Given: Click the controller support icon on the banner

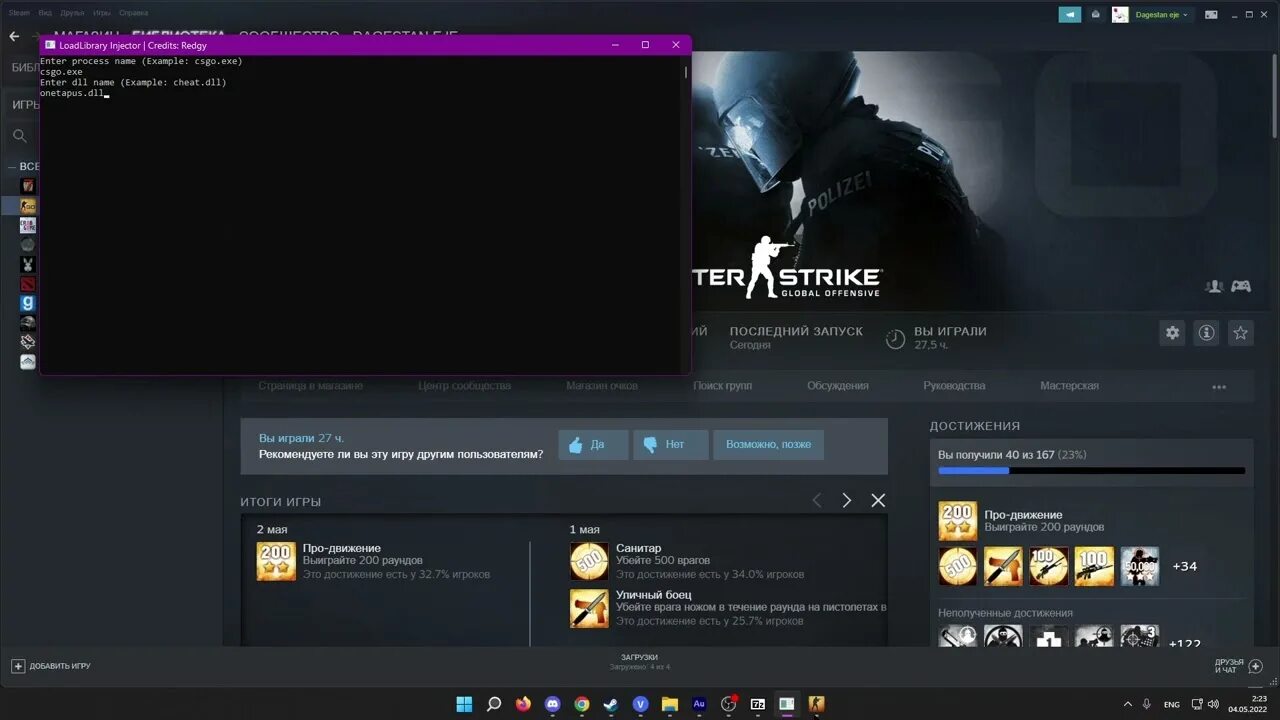Looking at the screenshot, I should coord(1240,286).
